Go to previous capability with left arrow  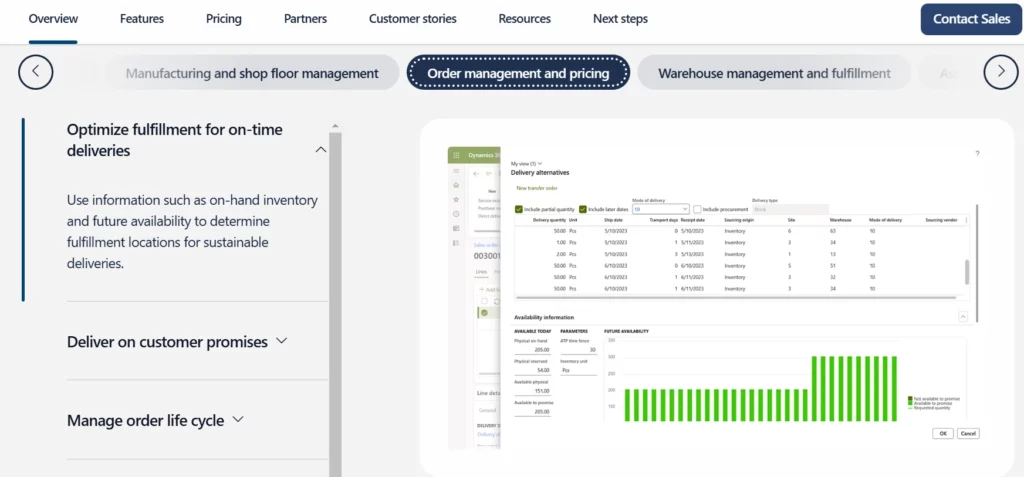point(35,72)
